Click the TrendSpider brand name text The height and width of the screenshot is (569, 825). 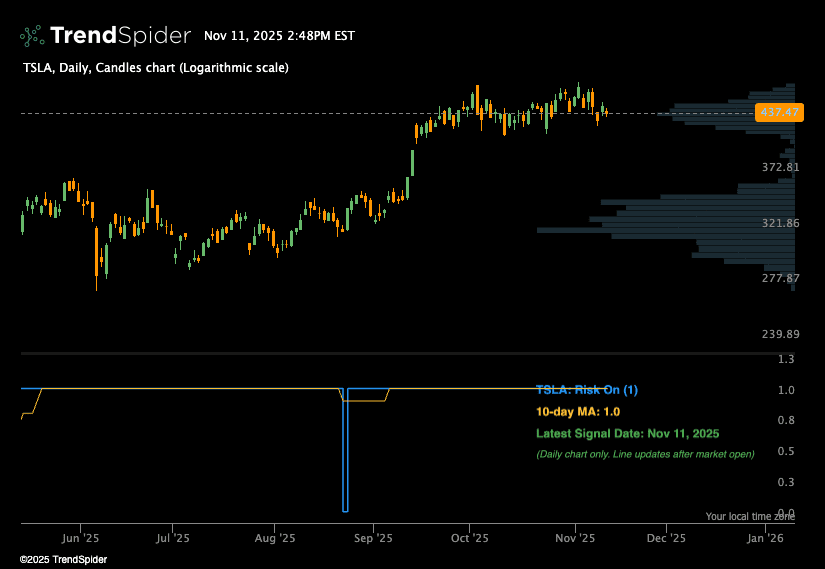point(120,36)
